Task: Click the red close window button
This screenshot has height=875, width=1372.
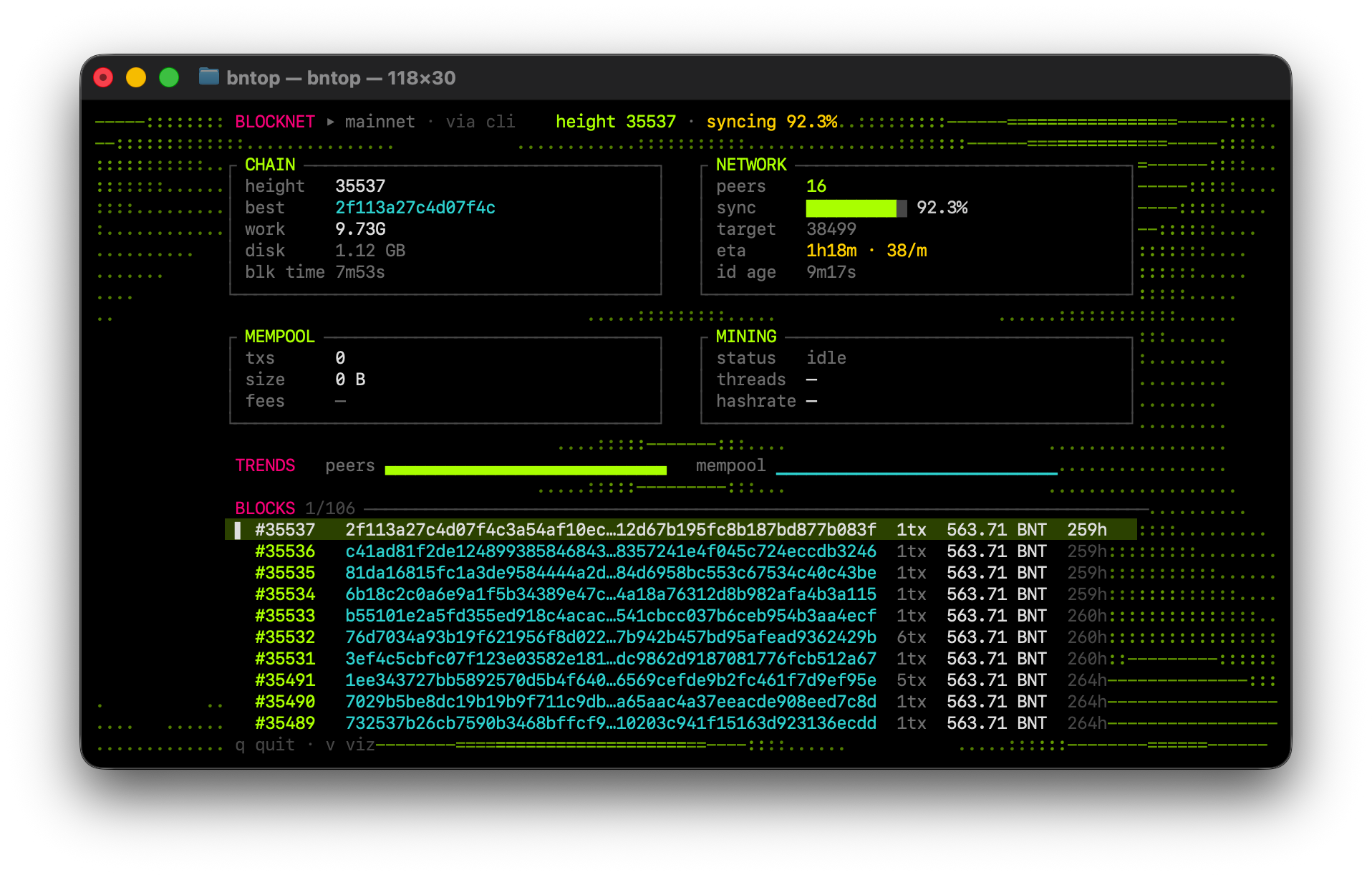Action: click(104, 77)
